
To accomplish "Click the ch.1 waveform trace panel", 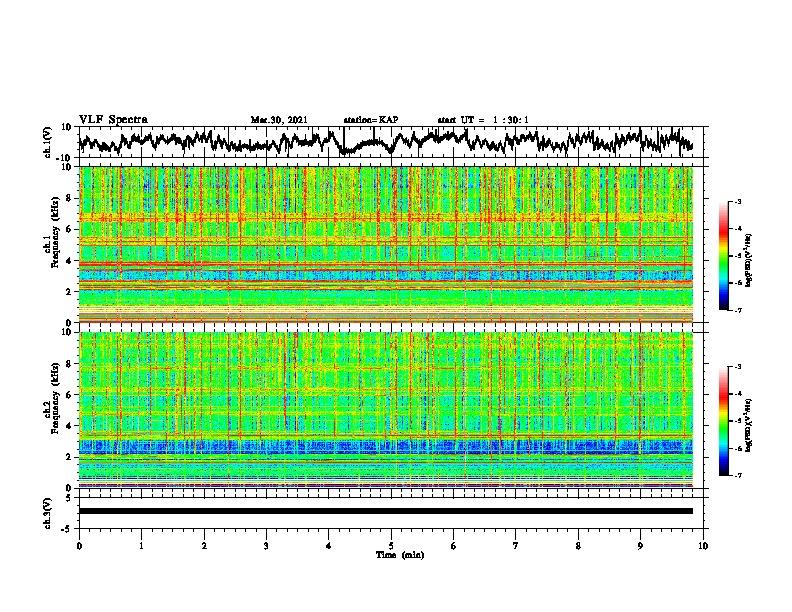I will (x=391, y=142).
